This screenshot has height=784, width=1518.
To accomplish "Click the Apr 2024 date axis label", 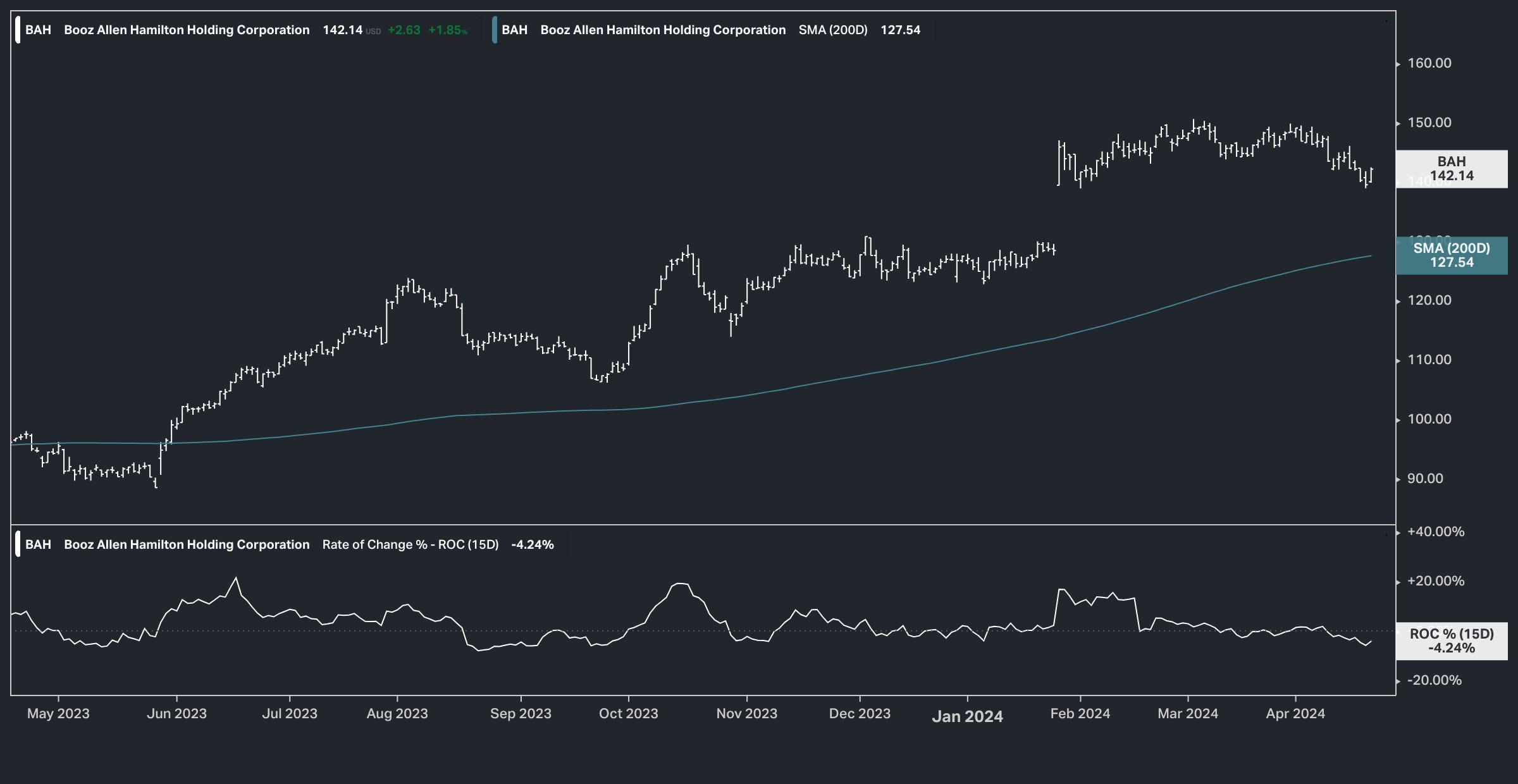I will pyautogui.click(x=1295, y=714).
